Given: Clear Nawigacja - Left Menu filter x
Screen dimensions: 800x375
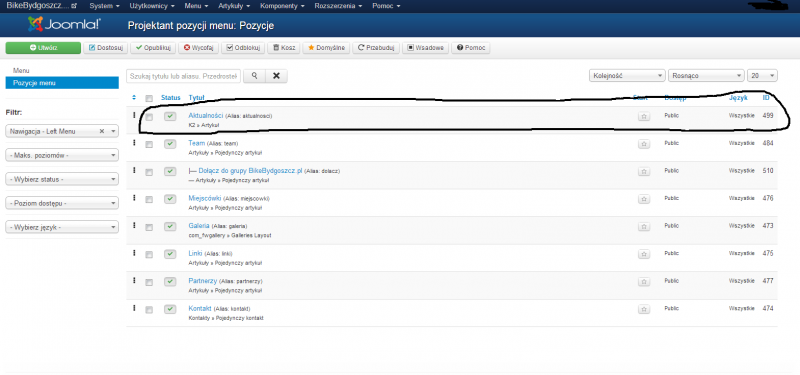Looking at the screenshot, I should tap(102, 131).
